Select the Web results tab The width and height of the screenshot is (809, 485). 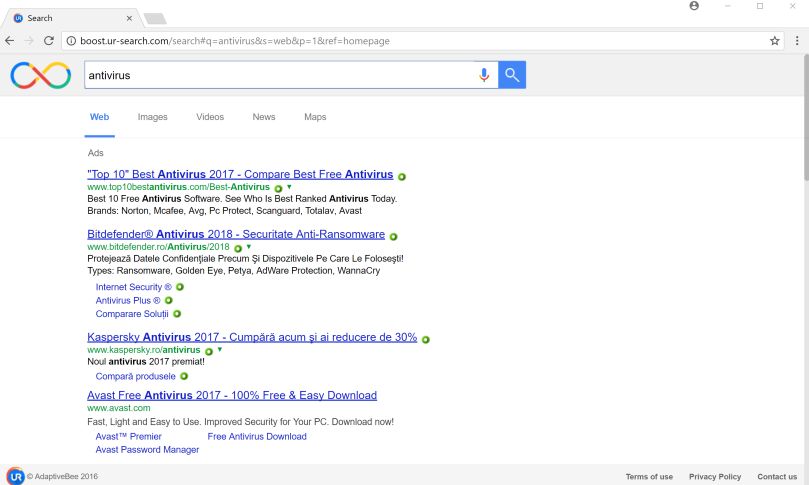coord(100,117)
